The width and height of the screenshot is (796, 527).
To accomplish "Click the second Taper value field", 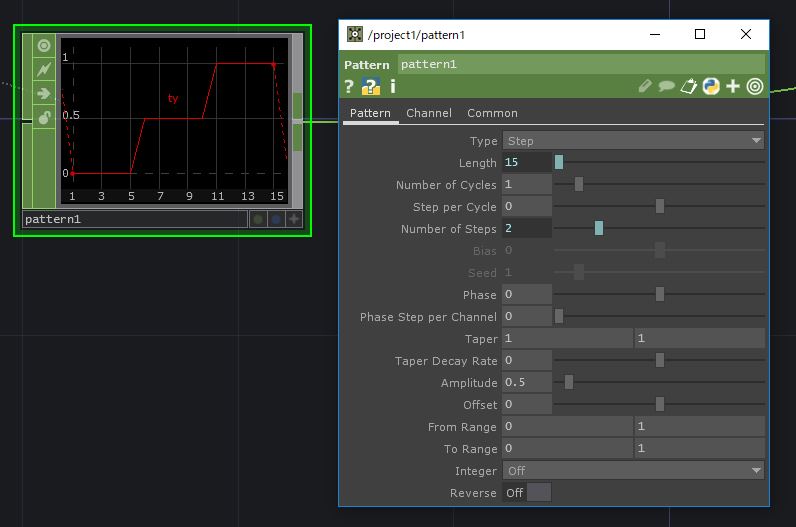I will (700, 338).
